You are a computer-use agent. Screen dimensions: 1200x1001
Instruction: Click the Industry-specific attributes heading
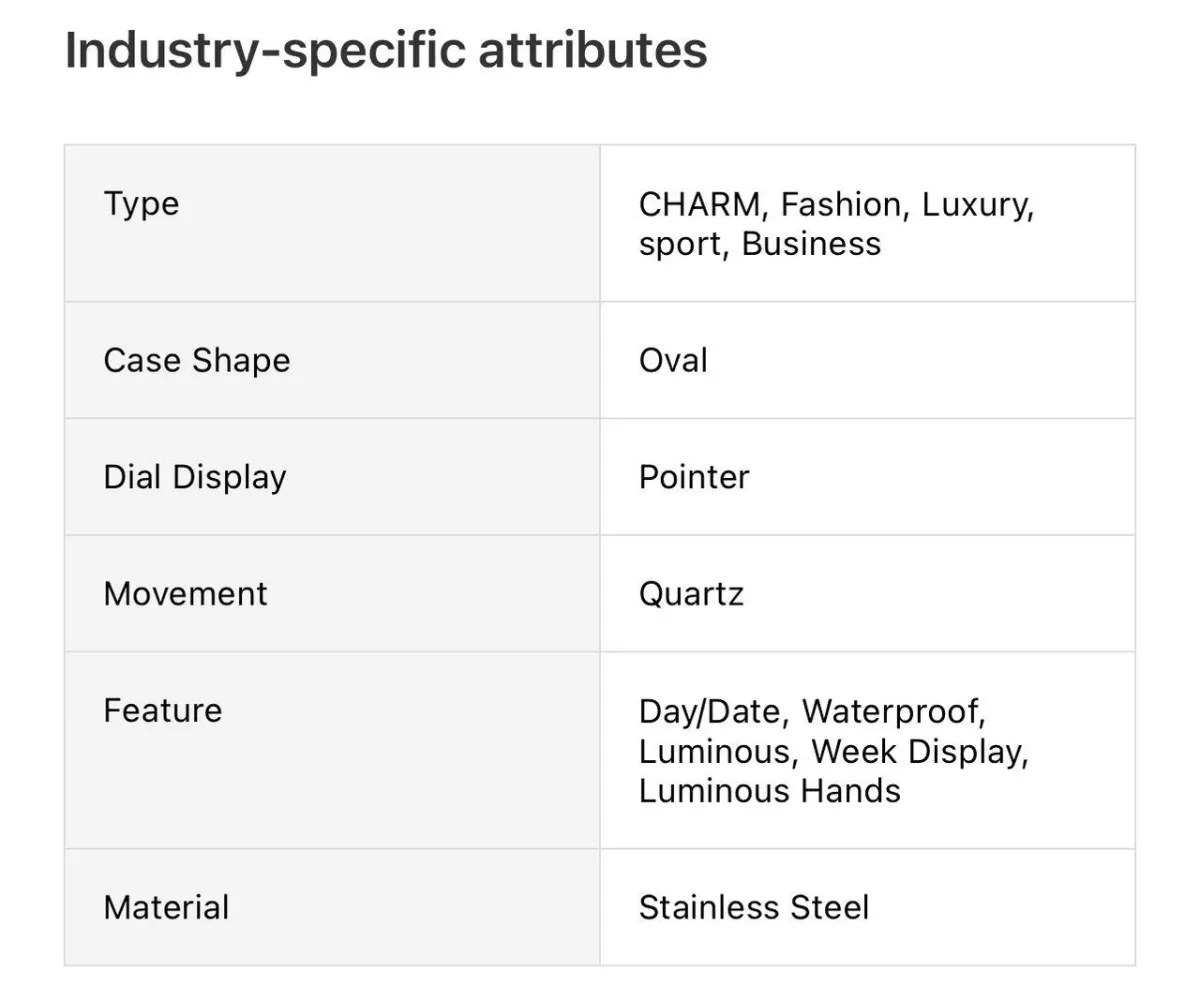coord(386,50)
